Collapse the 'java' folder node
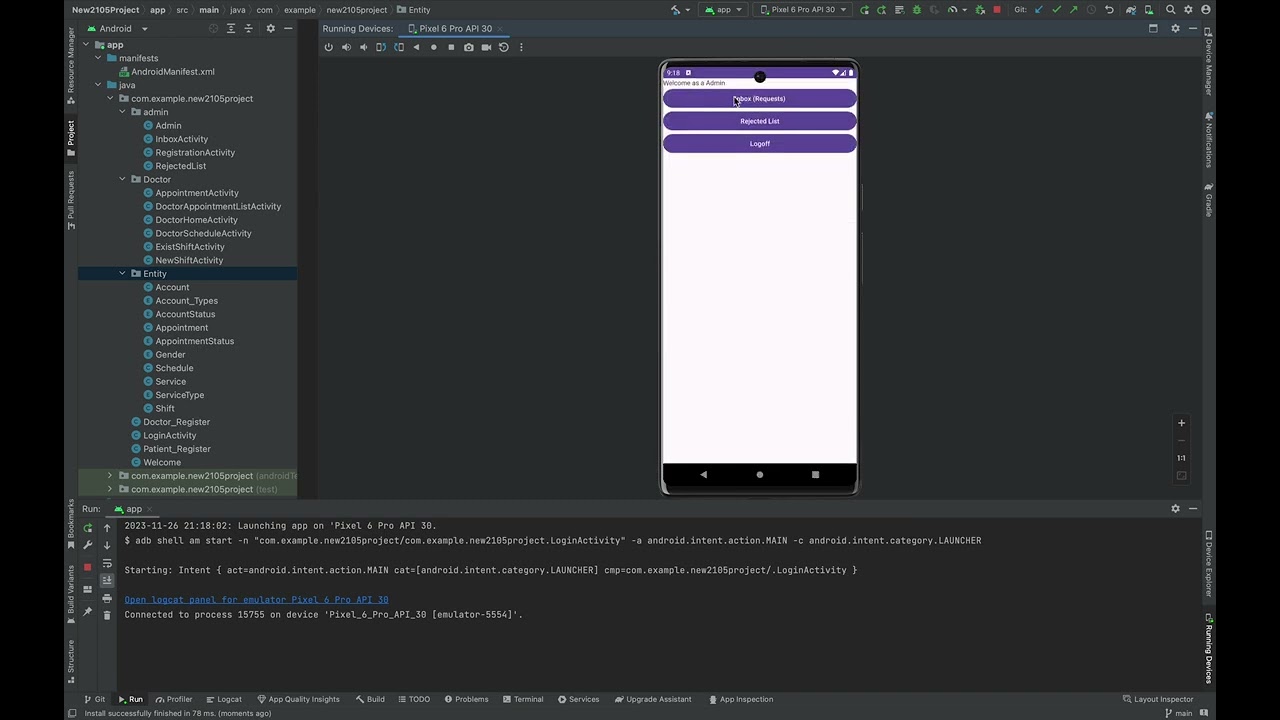 point(98,85)
